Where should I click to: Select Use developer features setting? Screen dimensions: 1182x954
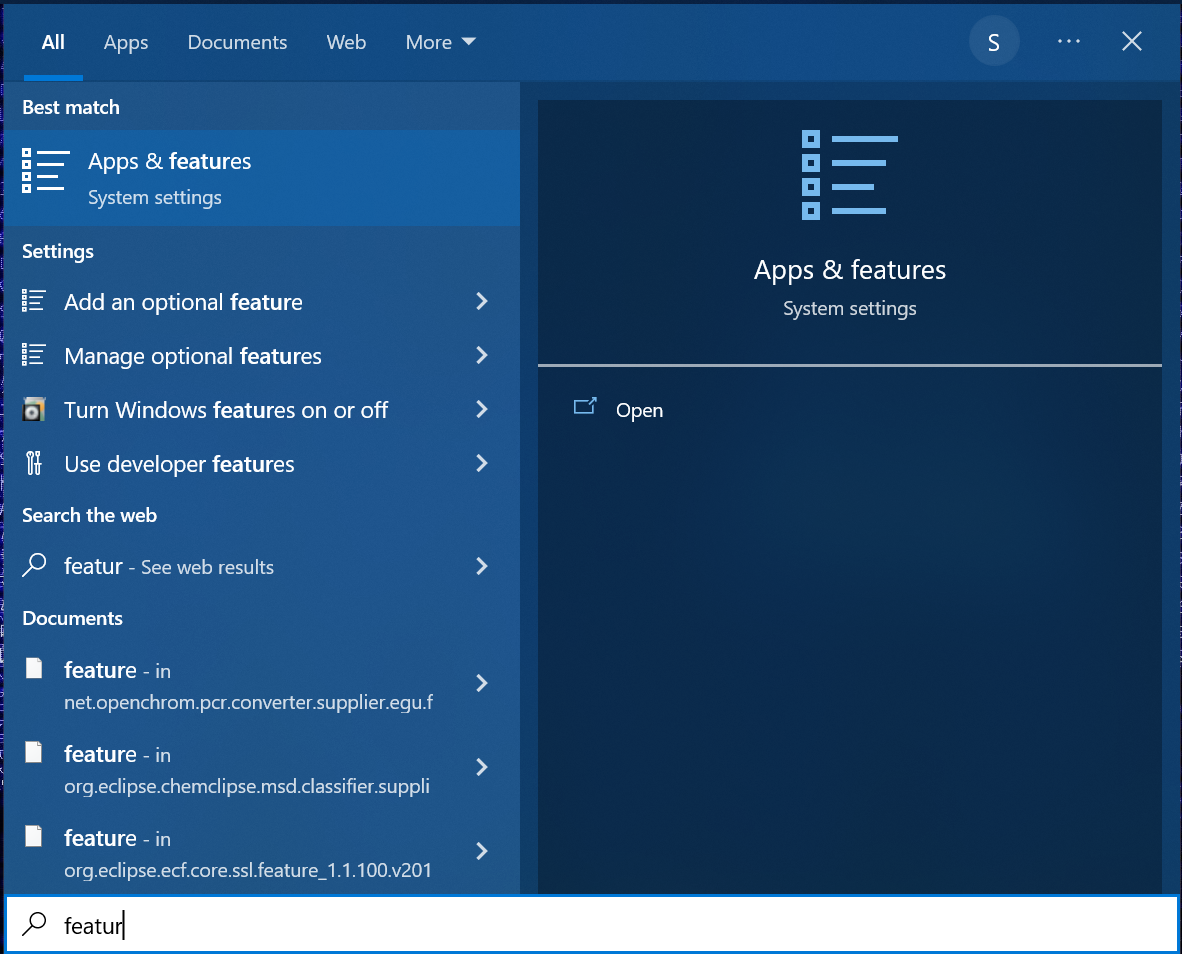(x=262, y=464)
